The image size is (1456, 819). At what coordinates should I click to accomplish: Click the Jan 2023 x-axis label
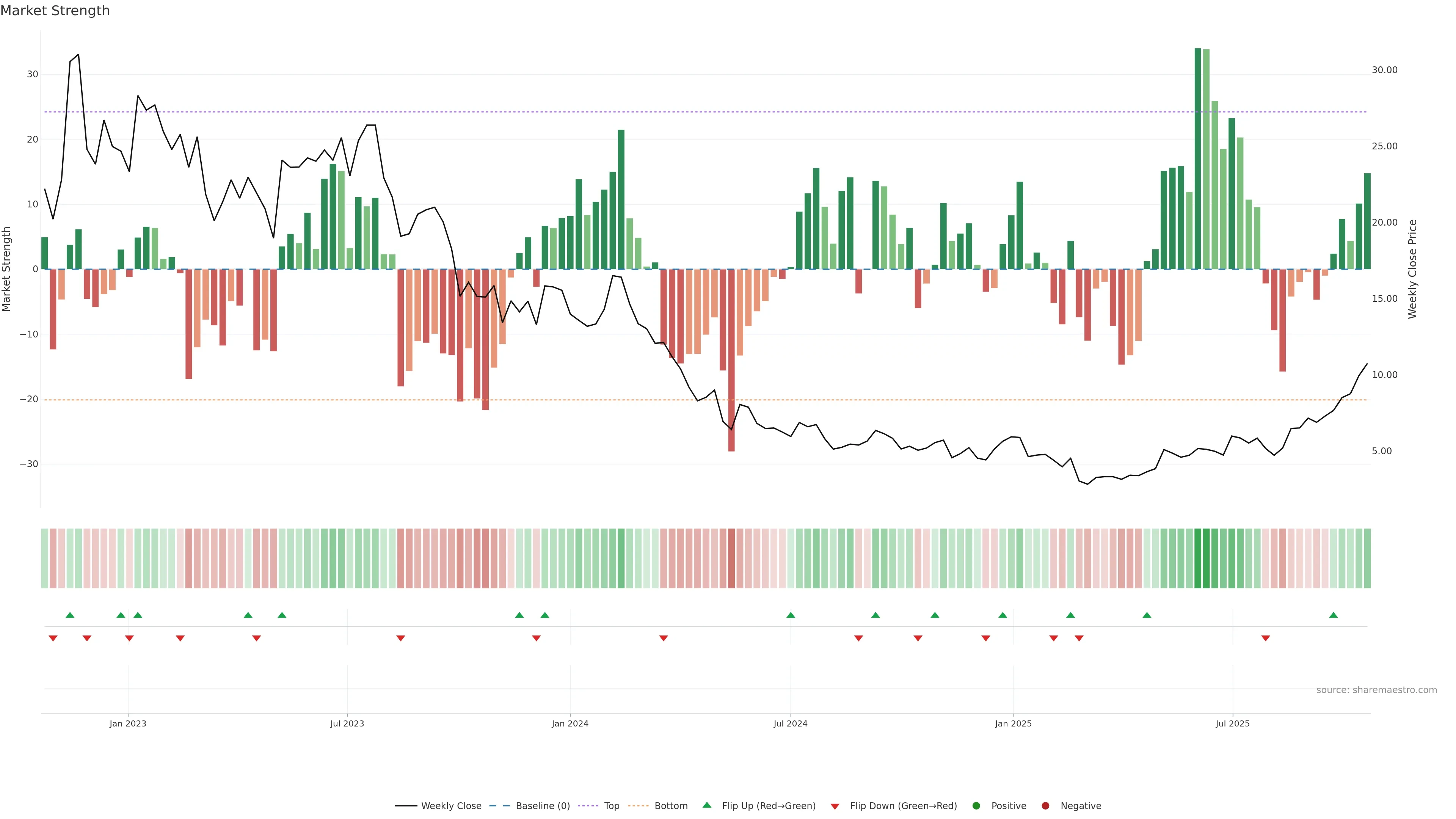pyautogui.click(x=128, y=723)
